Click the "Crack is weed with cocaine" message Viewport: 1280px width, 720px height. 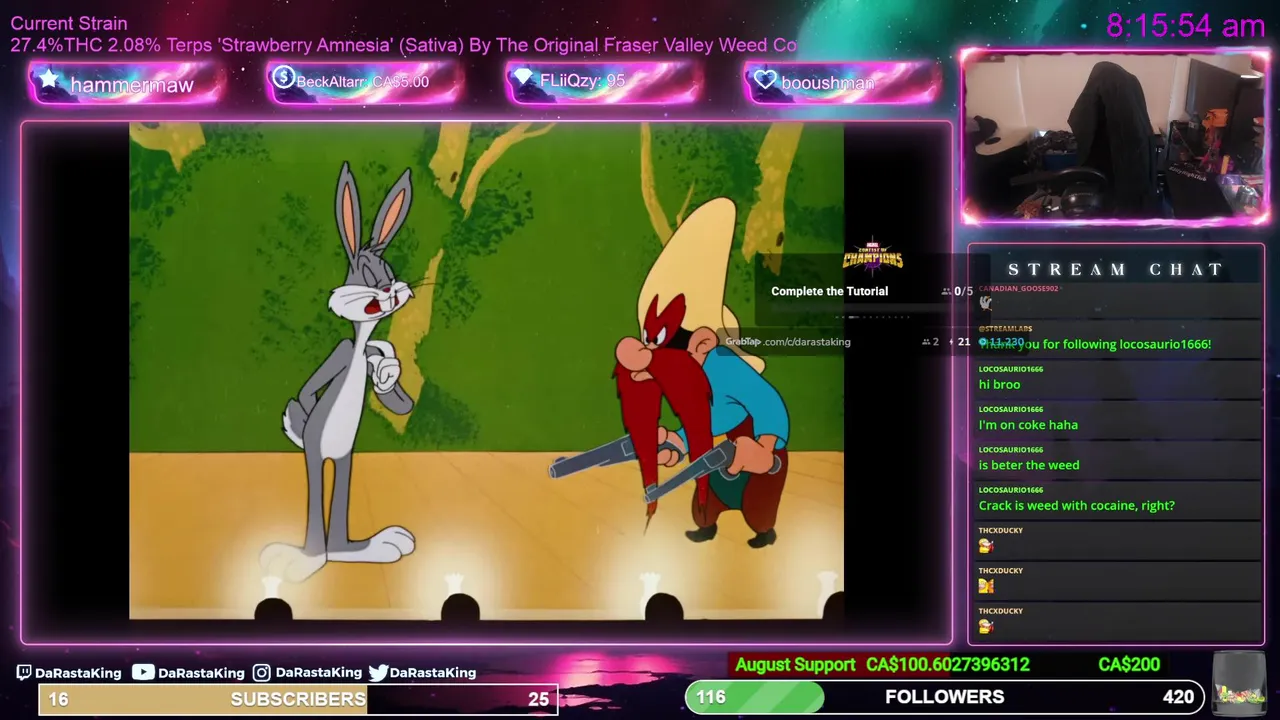[x=1076, y=506]
